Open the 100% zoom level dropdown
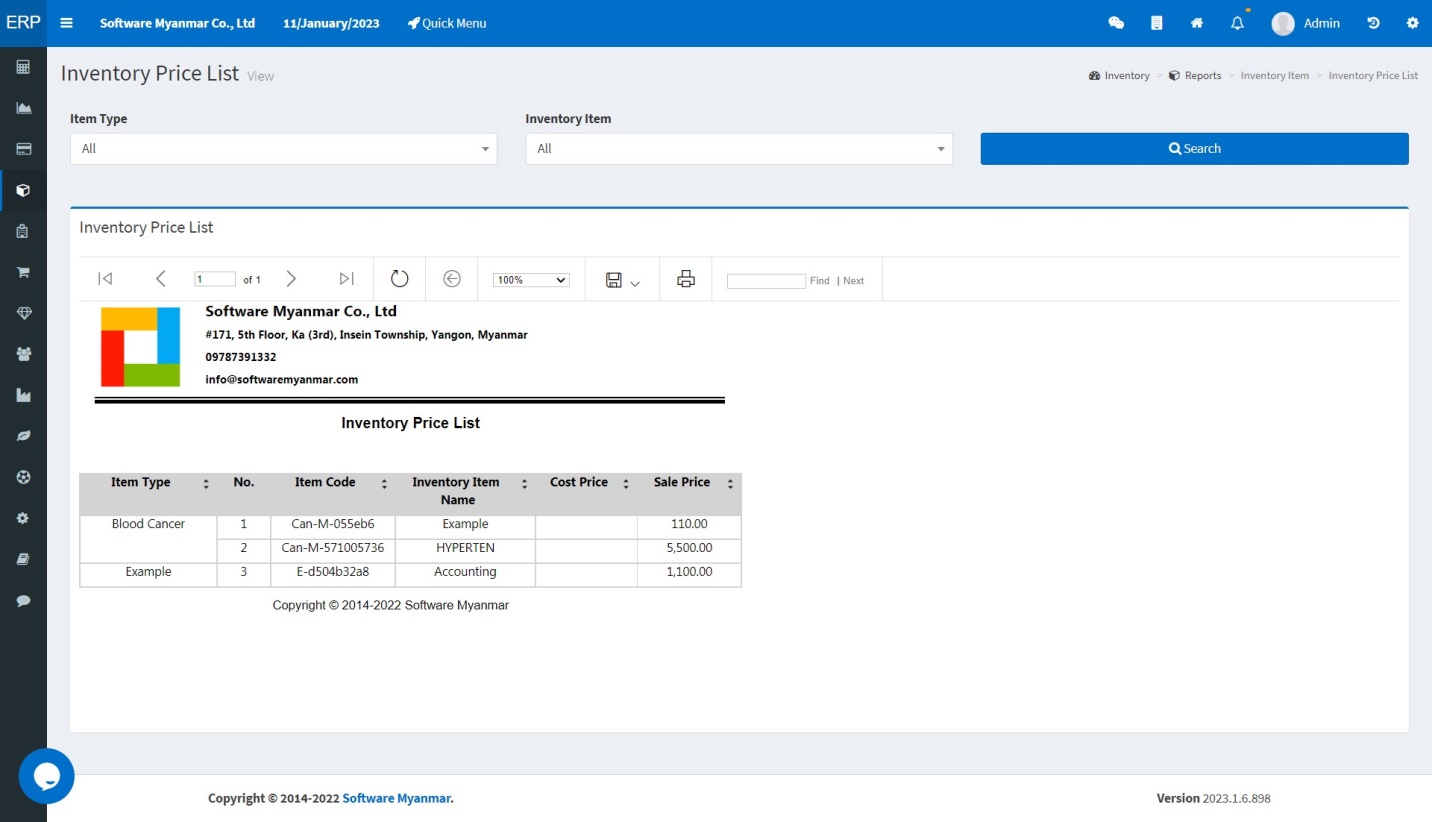Viewport: 1432px width, 822px height. [531, 280]
